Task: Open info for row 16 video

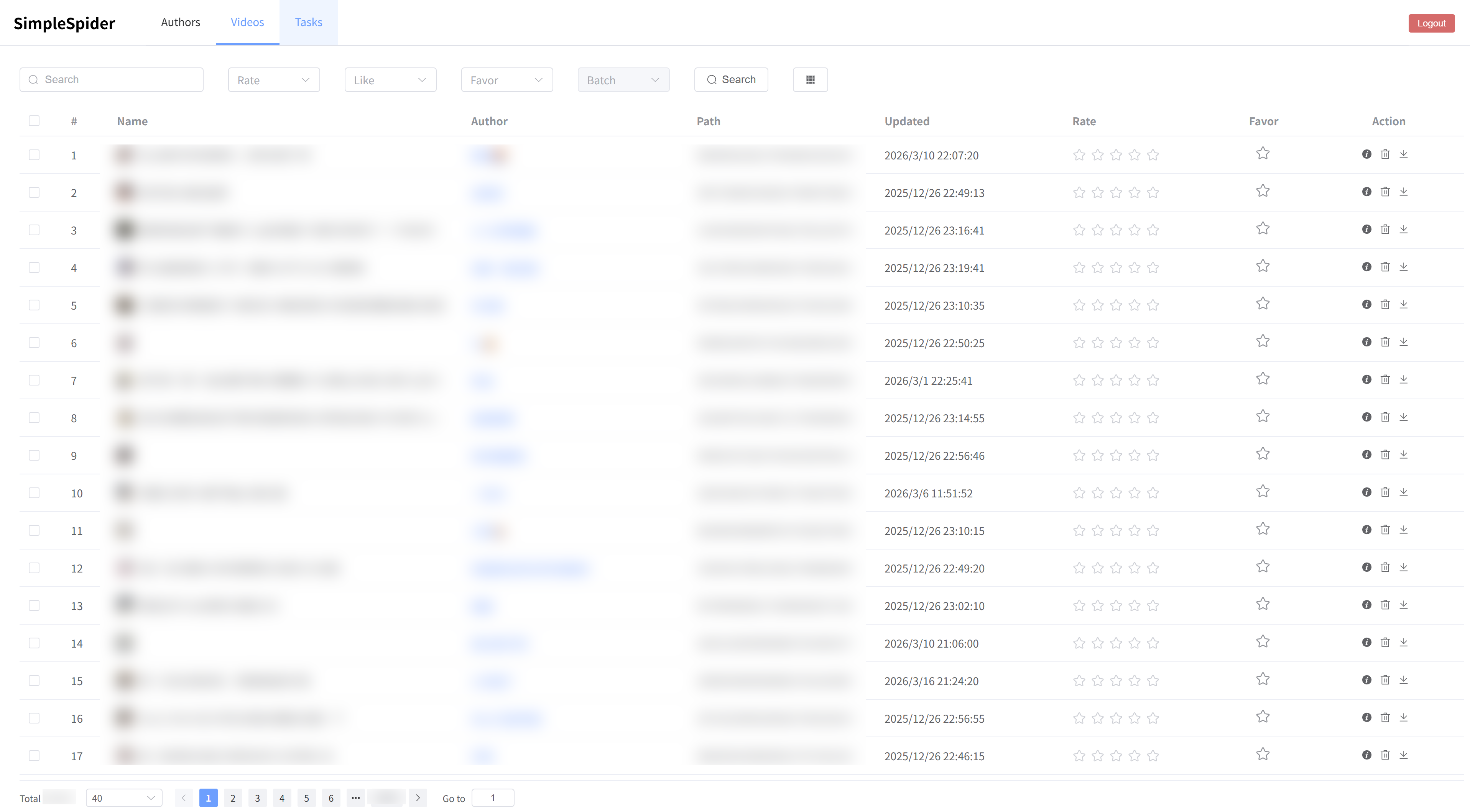Action: point(1366,717)
